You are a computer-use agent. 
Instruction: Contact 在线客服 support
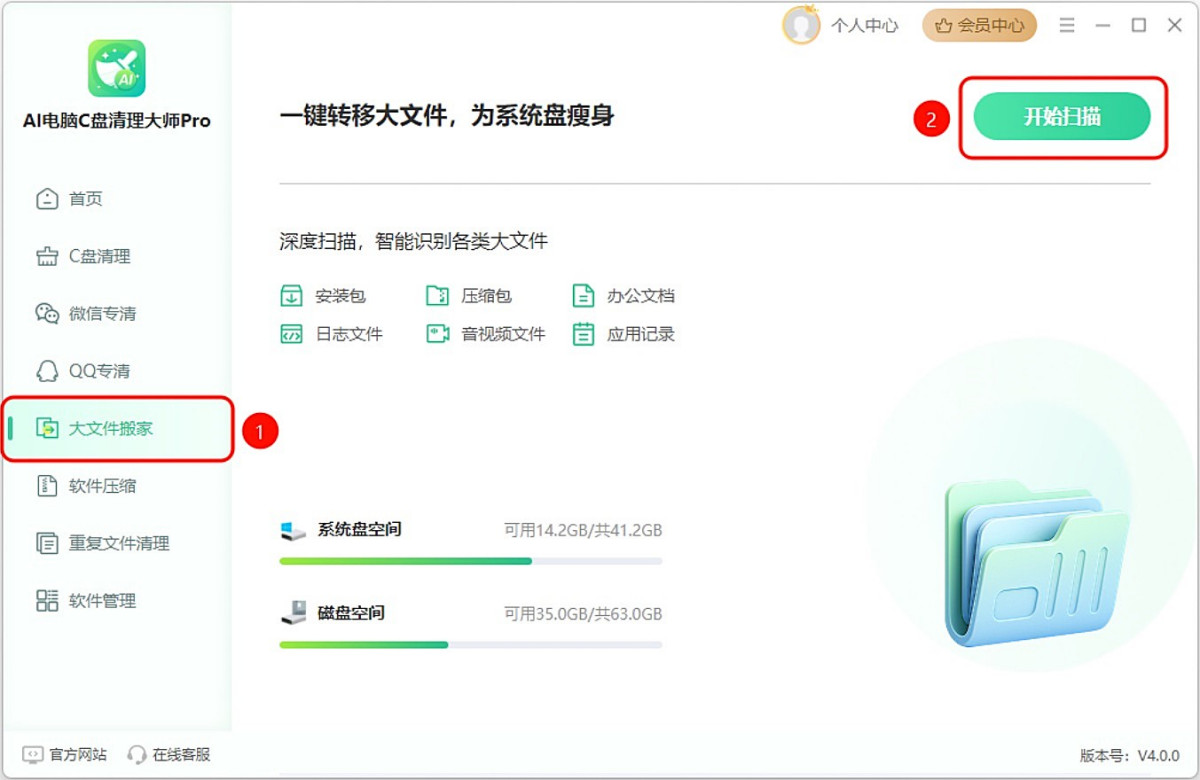(x=169, y=754)
